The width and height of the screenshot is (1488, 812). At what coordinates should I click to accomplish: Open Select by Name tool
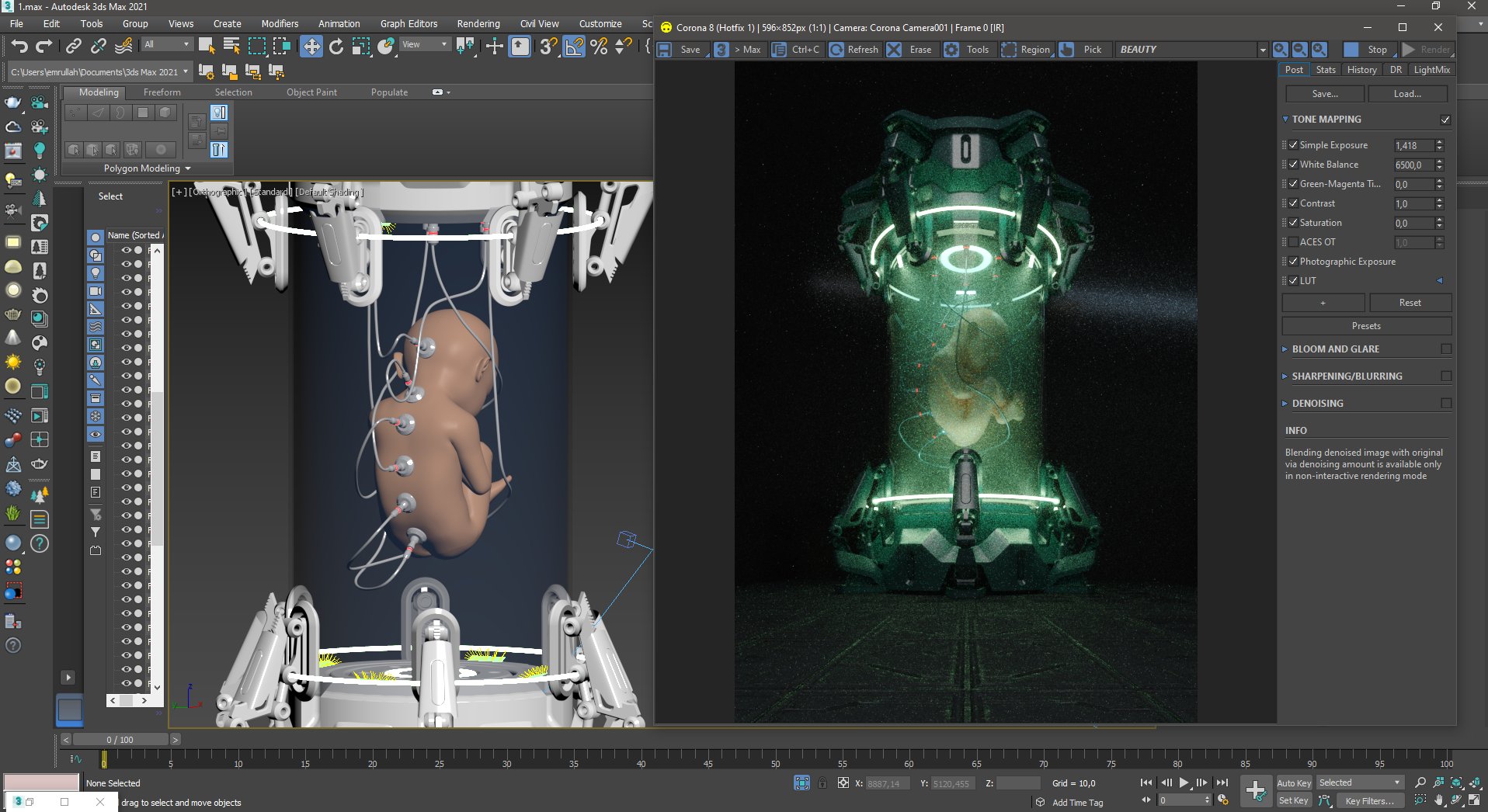click(231, 47)
